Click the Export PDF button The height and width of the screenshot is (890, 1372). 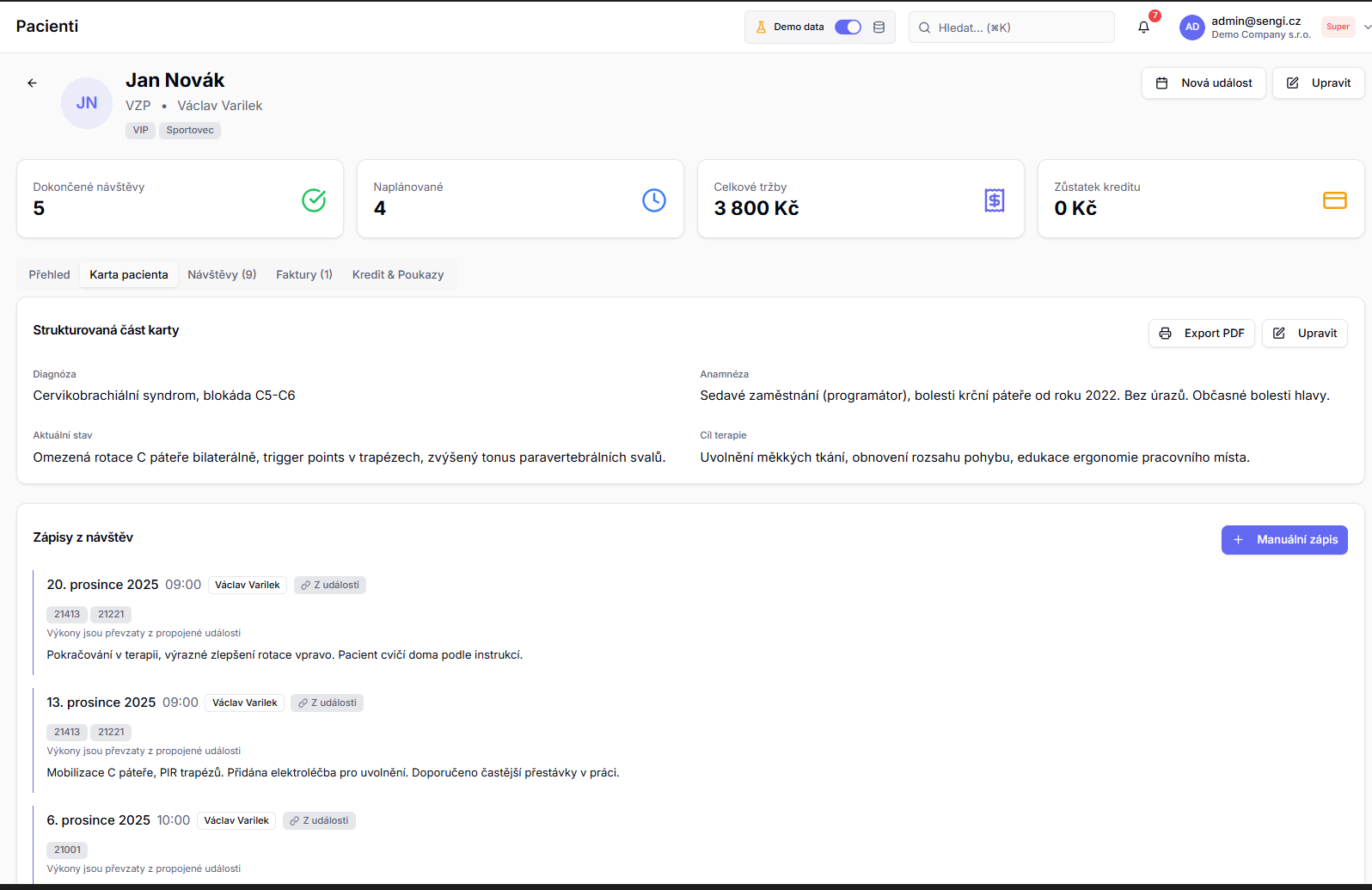click(x=1201, y=334)
